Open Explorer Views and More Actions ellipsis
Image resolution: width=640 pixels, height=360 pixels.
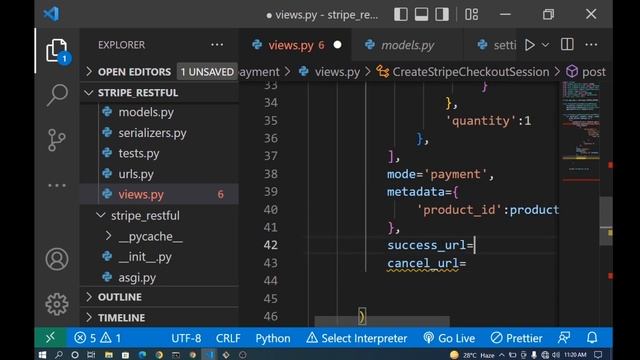tap(217, 44)
